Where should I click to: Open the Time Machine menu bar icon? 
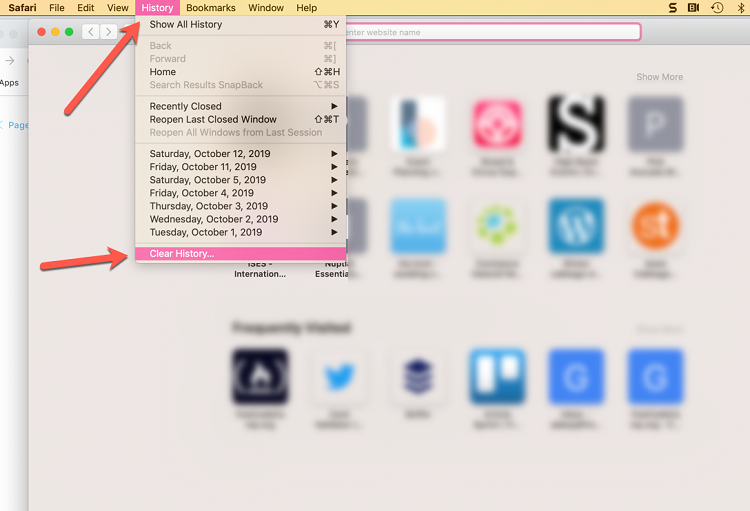click(717, 8)
